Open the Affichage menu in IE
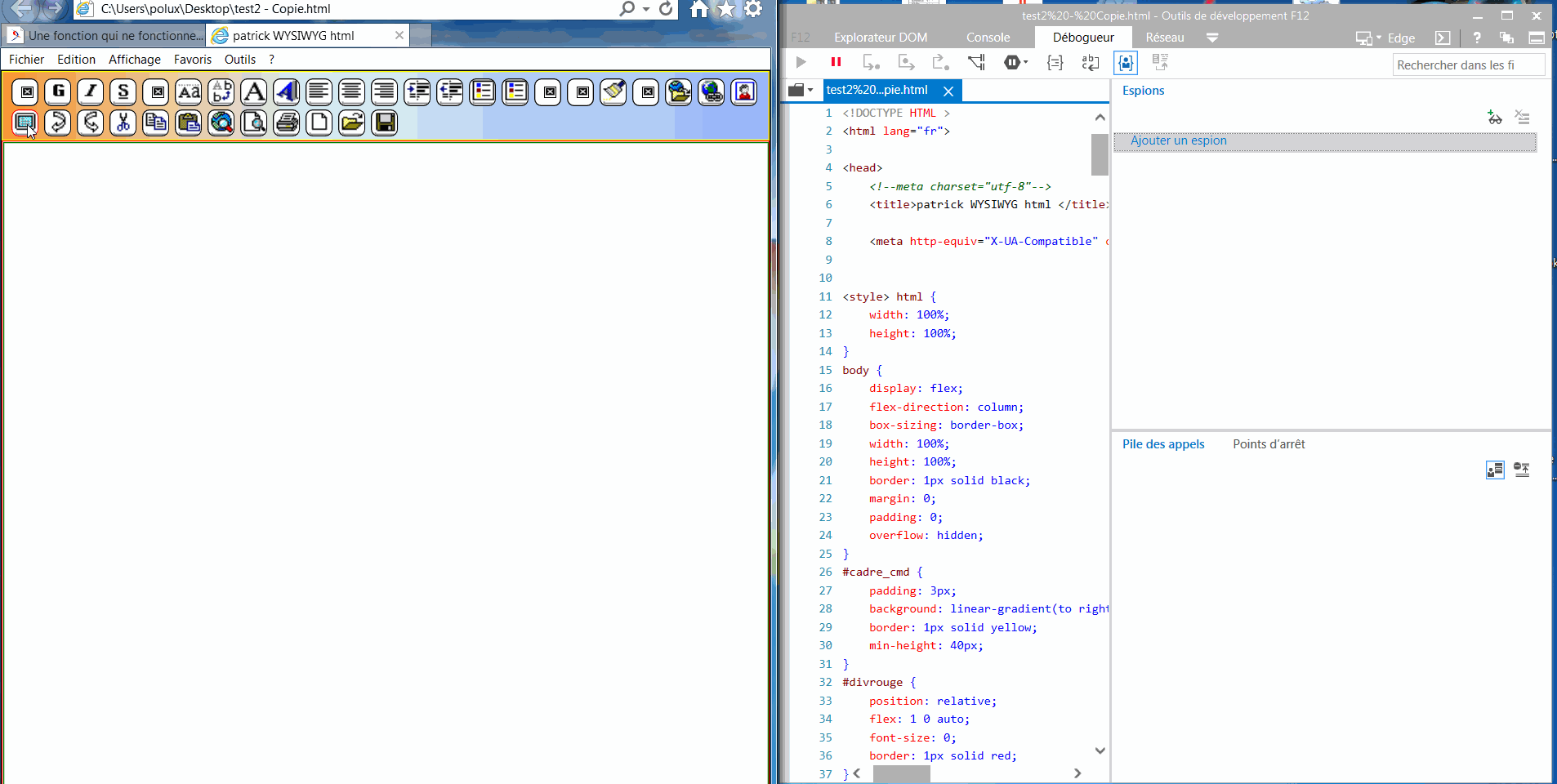 (135, 60)
